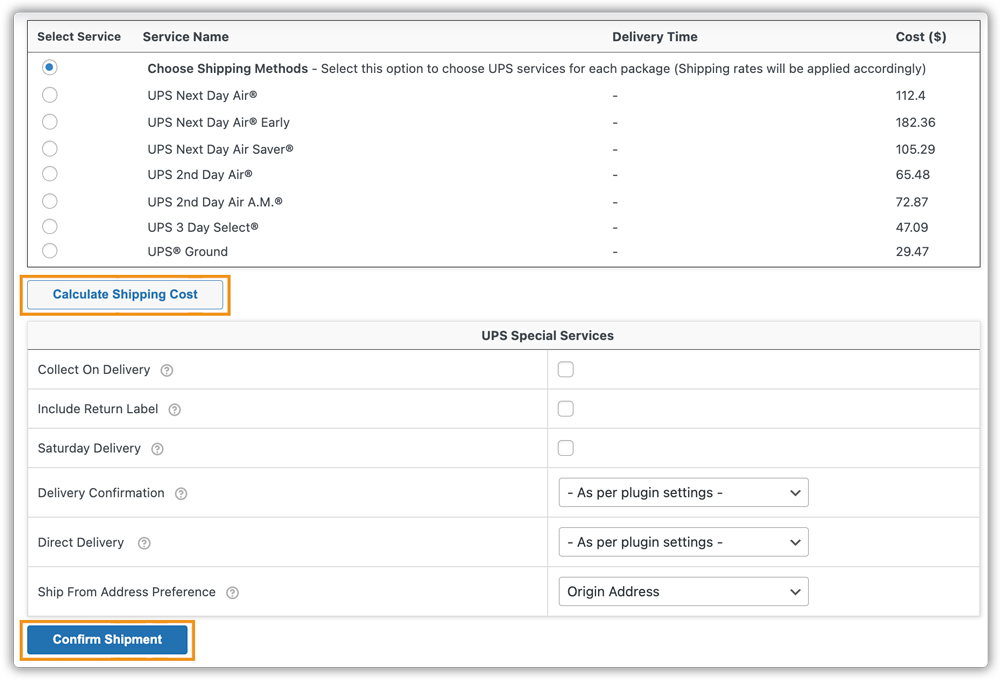Show help icon beside Include Return Label
The image size is (1000, 680).
coord(174,410)
